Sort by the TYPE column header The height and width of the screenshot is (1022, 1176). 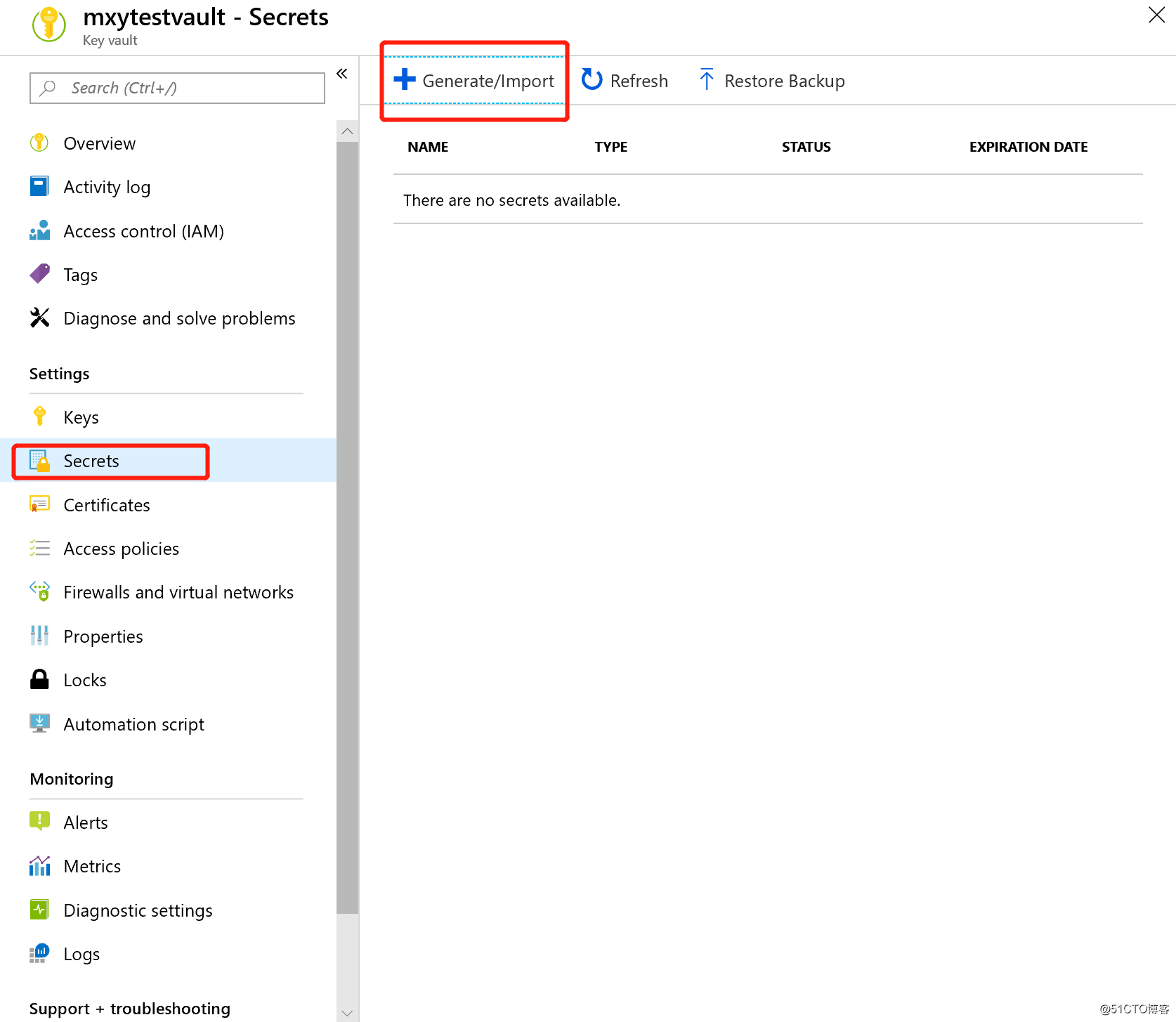pyautogui.click(x=611, y=147)
